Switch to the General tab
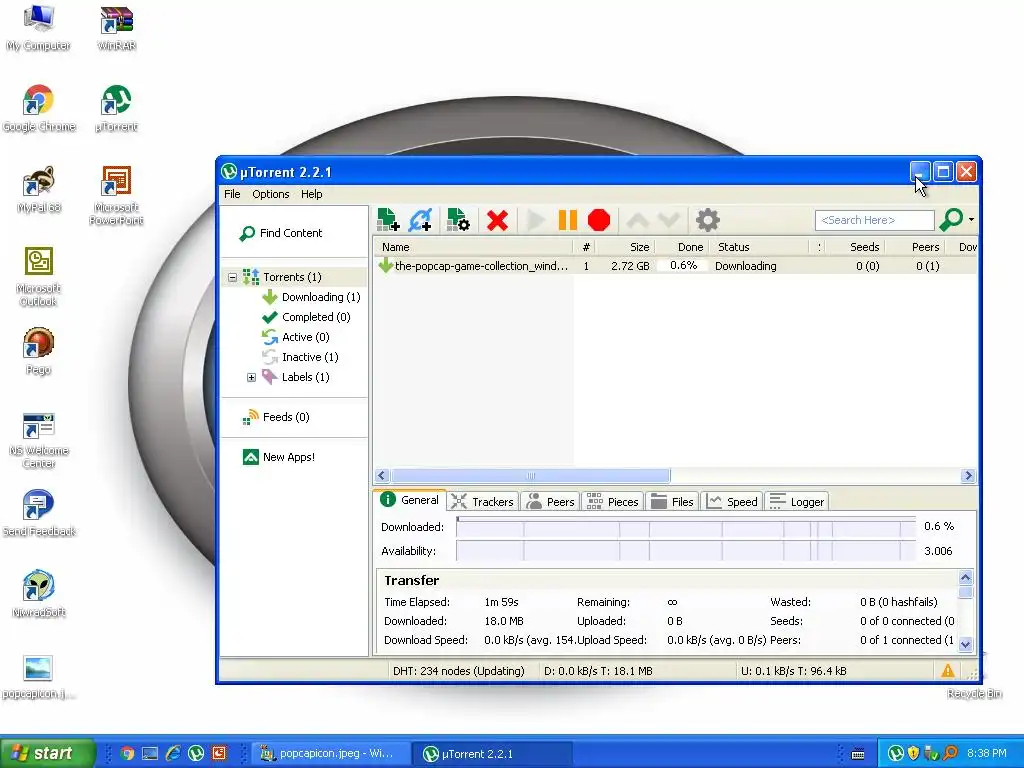The image size is (1024, 768). (x=411, y=500)
